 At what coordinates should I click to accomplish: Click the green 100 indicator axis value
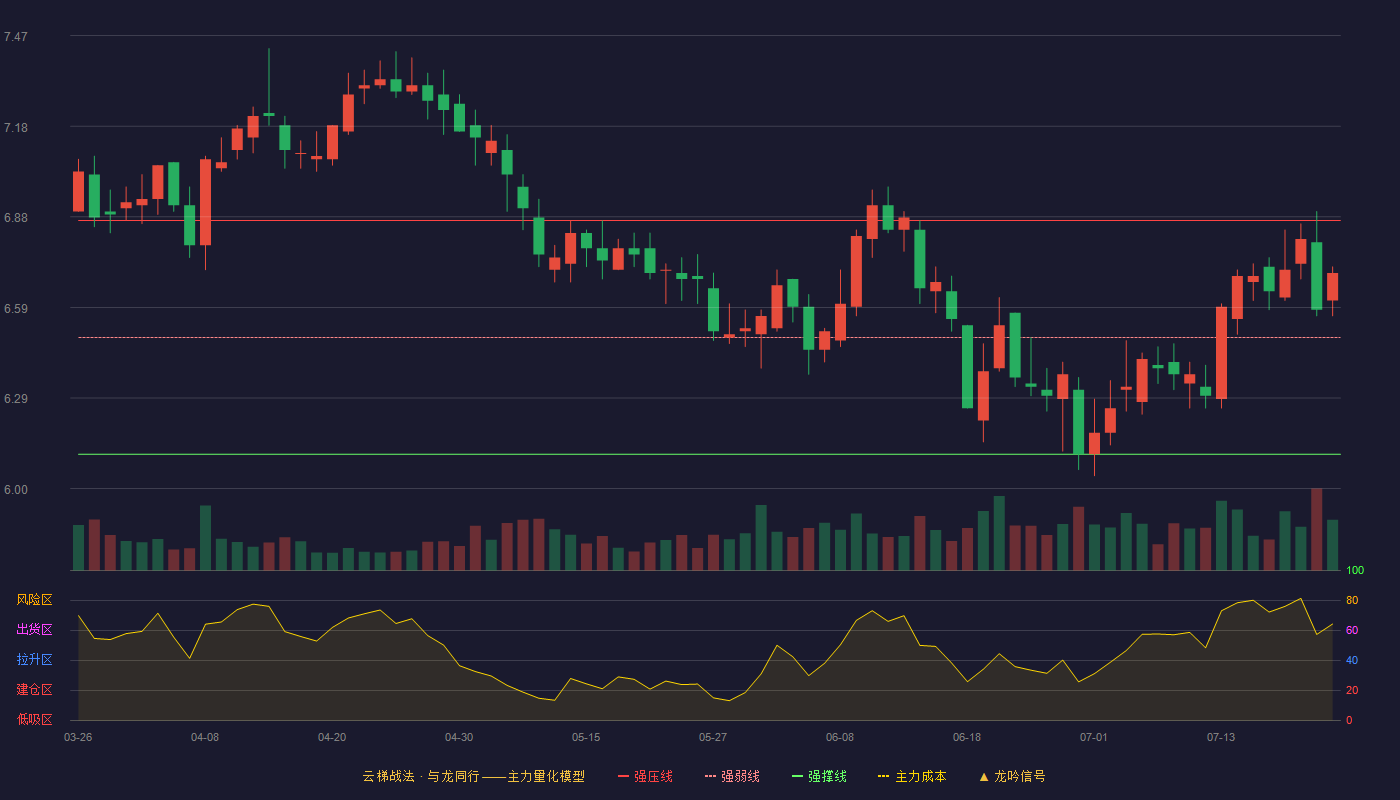(x=1355, y=571)
